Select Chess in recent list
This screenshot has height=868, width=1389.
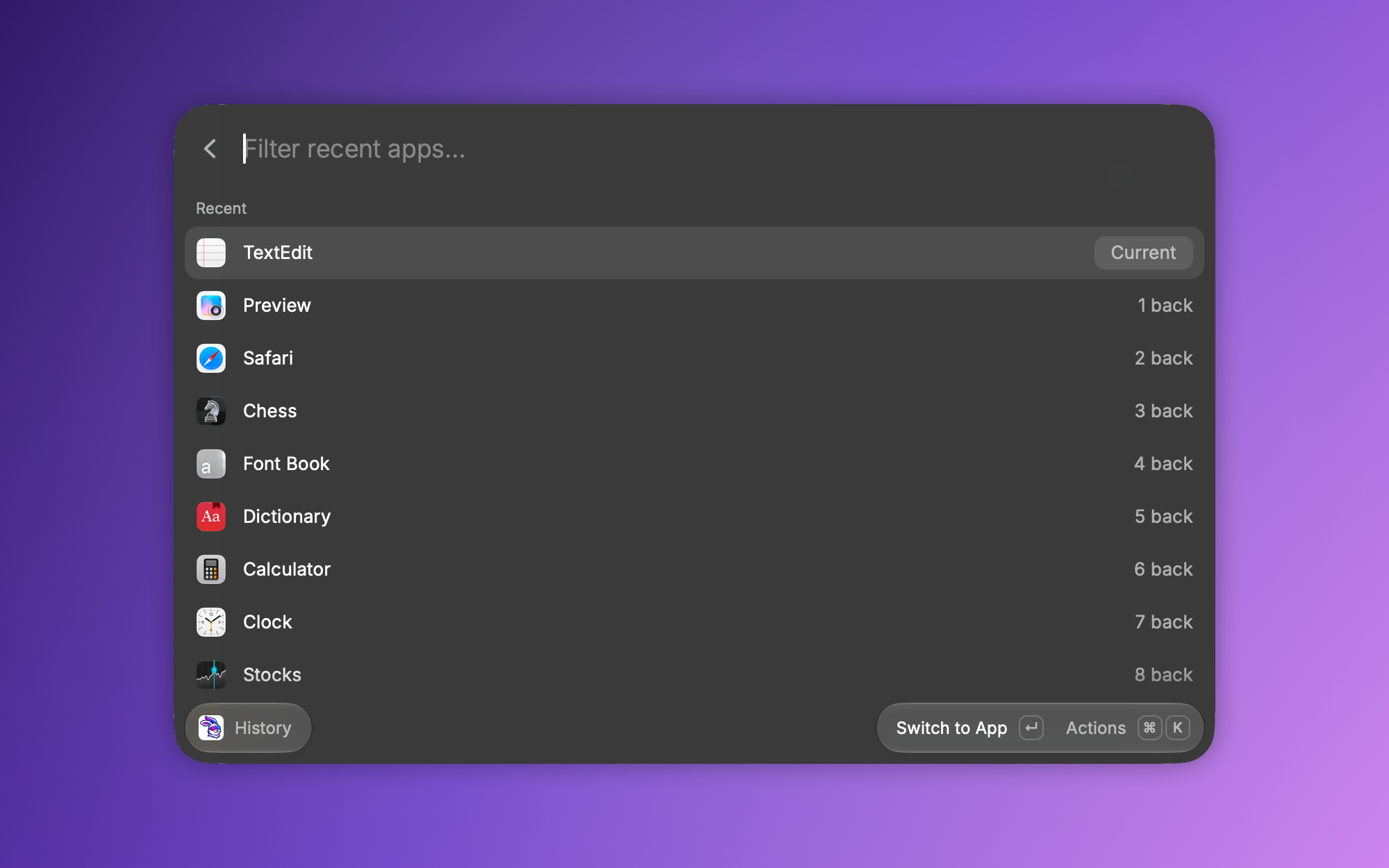[694, 411]
